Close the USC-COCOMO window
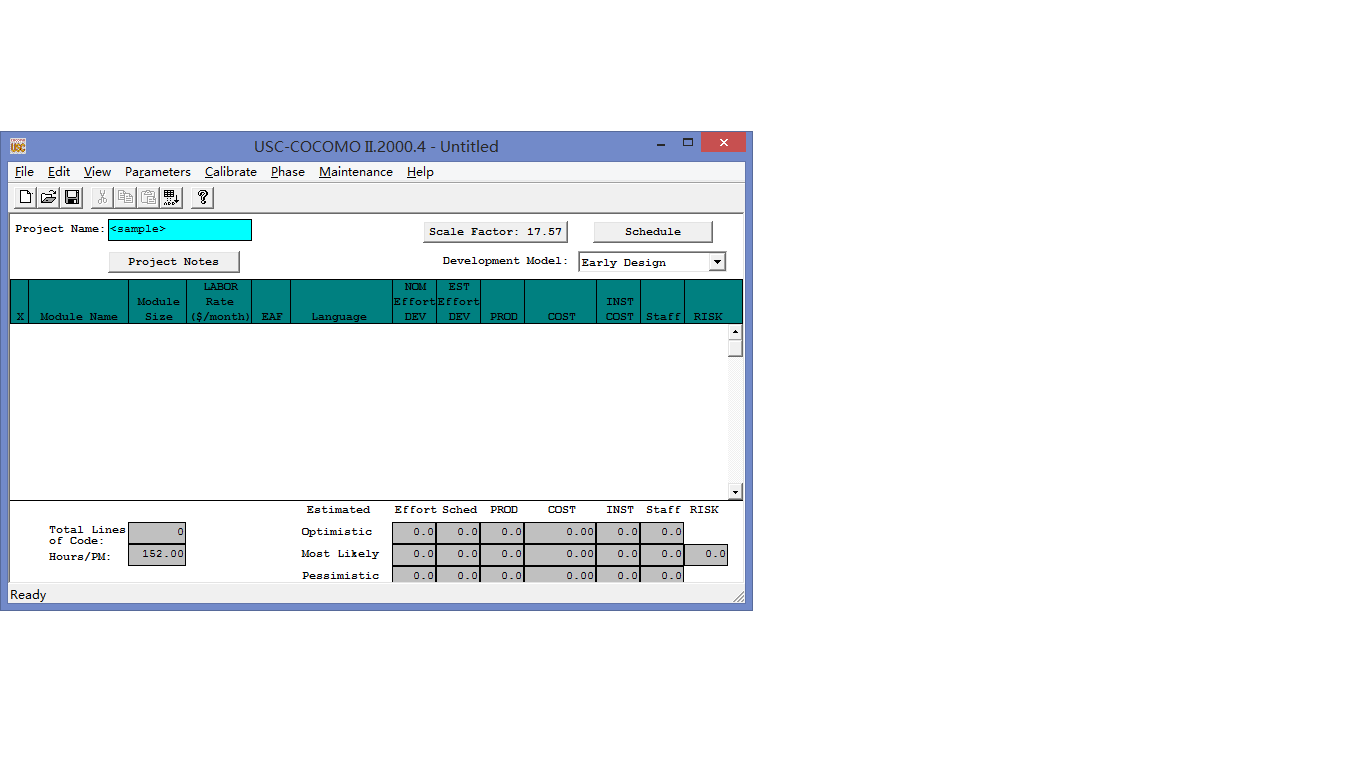Viewport: 1366px width, 768px height. 723,142
